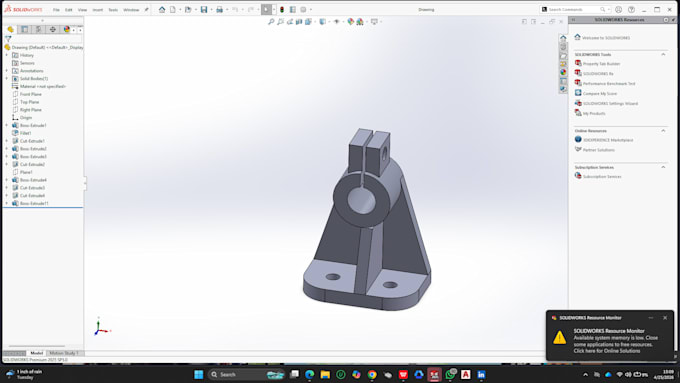Image resolution: width=680 pixels, height=383 pixels.
Task: Collapse the Online Resources section
Action: point(663,131)
